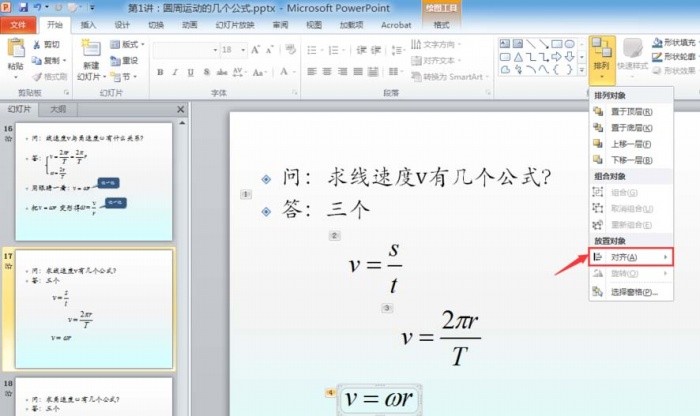Click the Cut (剪切) scissors icon
This screenshot has width=700, height=416.
(x=37, y=45)
